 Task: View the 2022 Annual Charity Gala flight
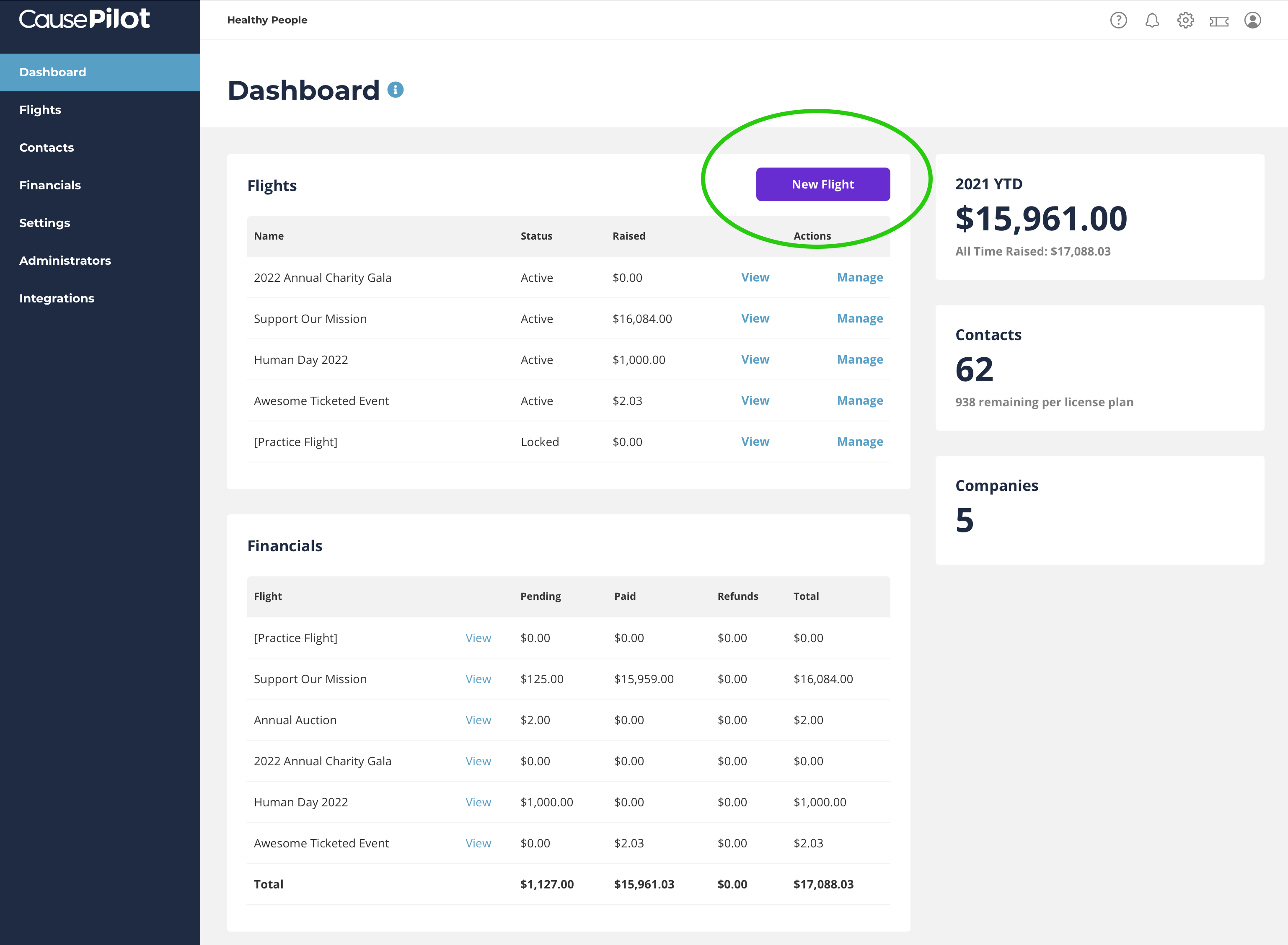[755, 277]
